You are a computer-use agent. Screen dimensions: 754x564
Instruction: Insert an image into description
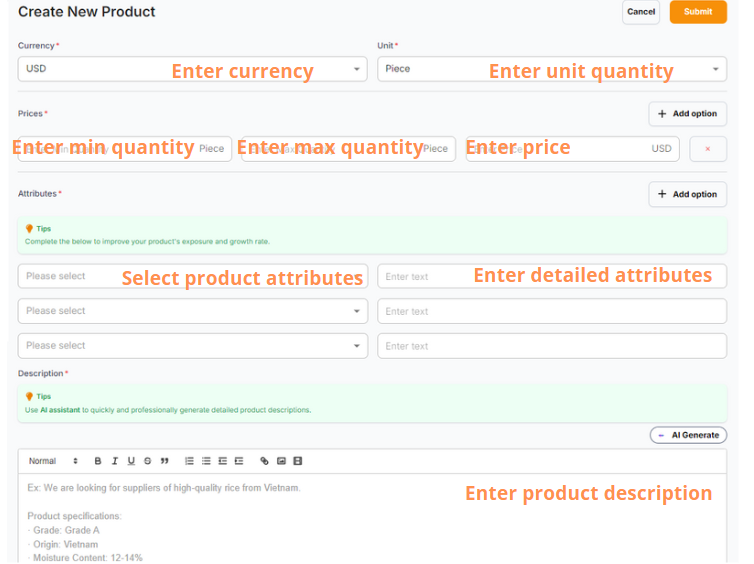(x=281, y=461)
